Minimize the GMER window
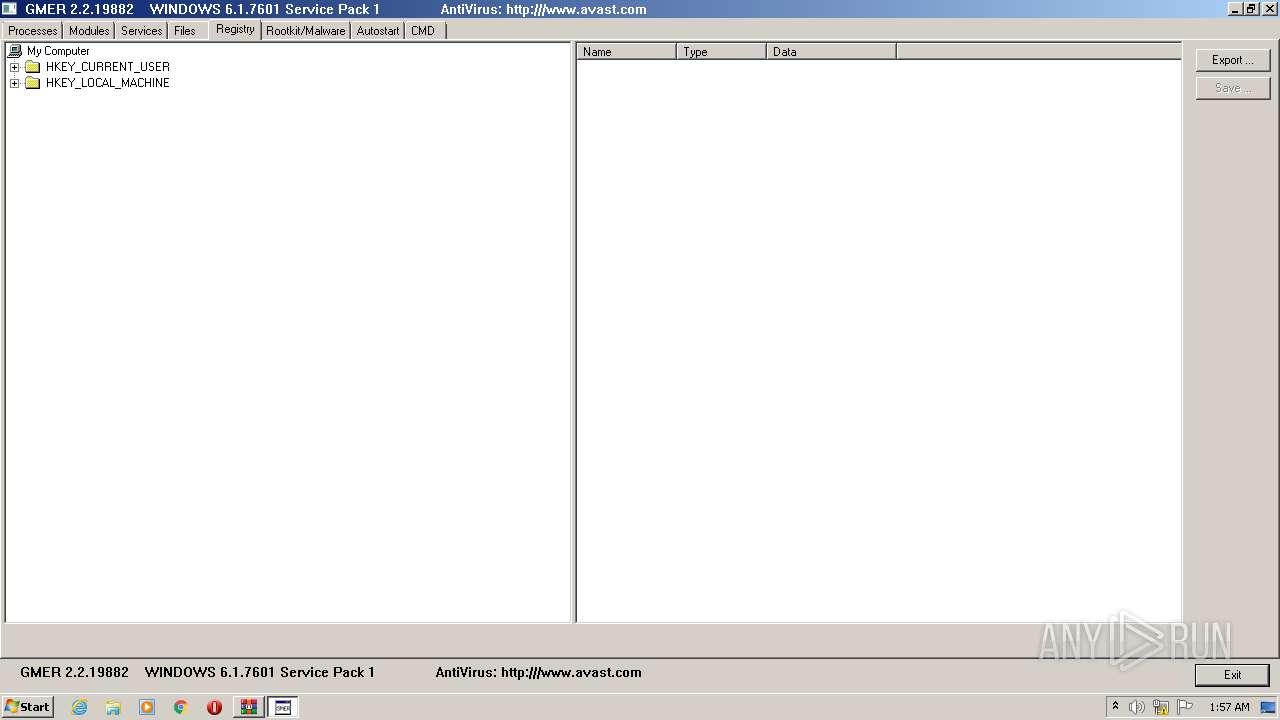Screen dimensions: 1280x720 click(x=1235, y=9)
